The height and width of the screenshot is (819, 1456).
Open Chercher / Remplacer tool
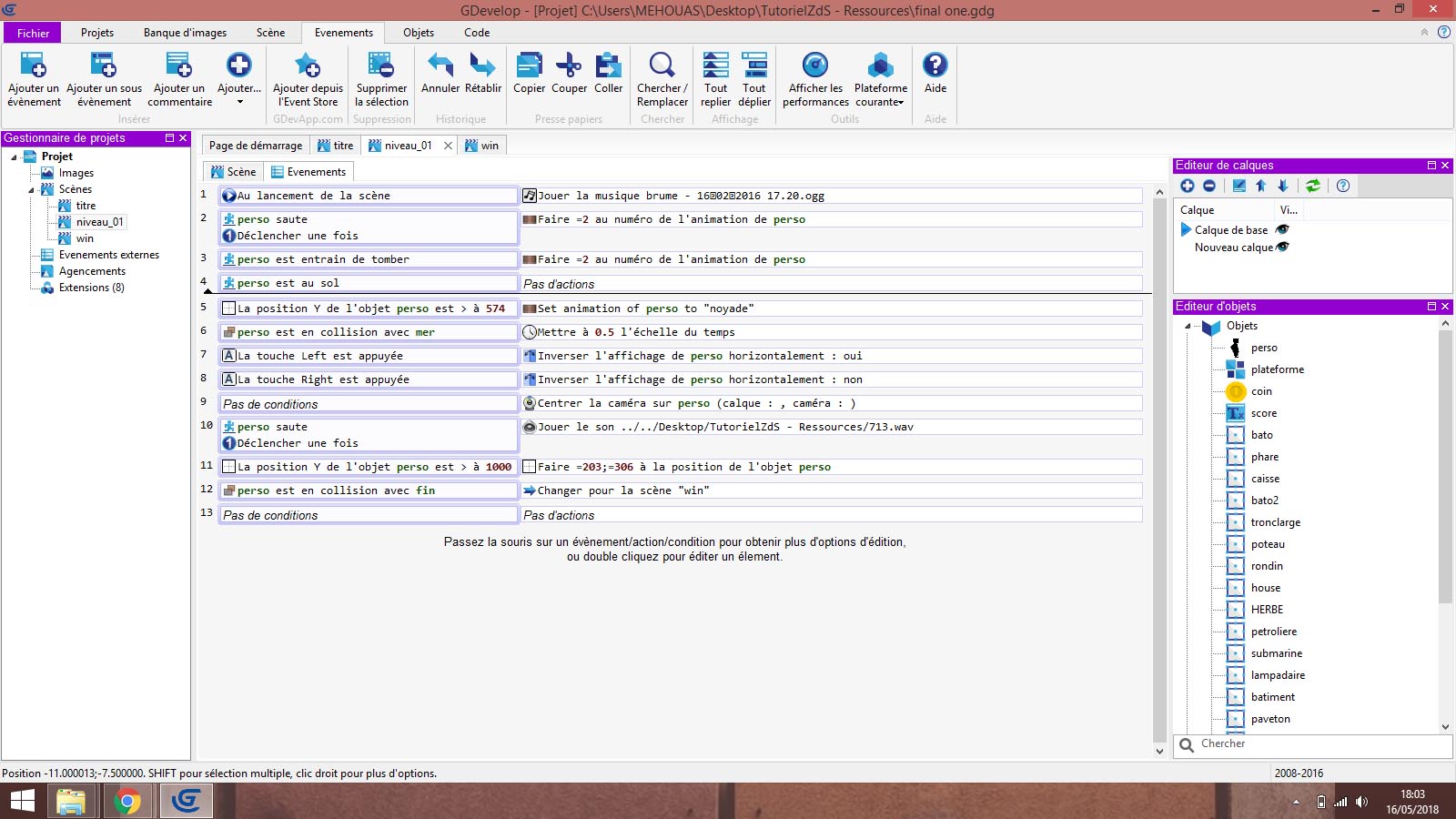click(x=662, y=66)
